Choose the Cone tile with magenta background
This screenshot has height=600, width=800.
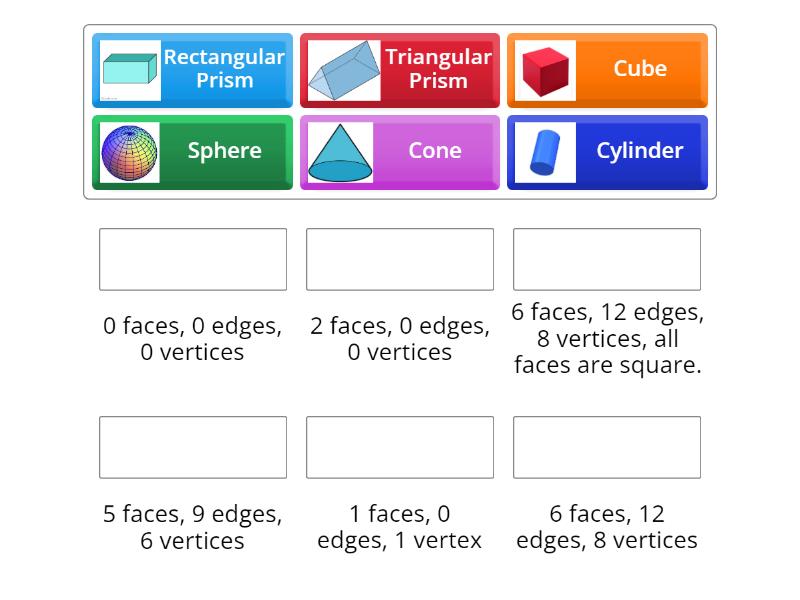(400, 151)
